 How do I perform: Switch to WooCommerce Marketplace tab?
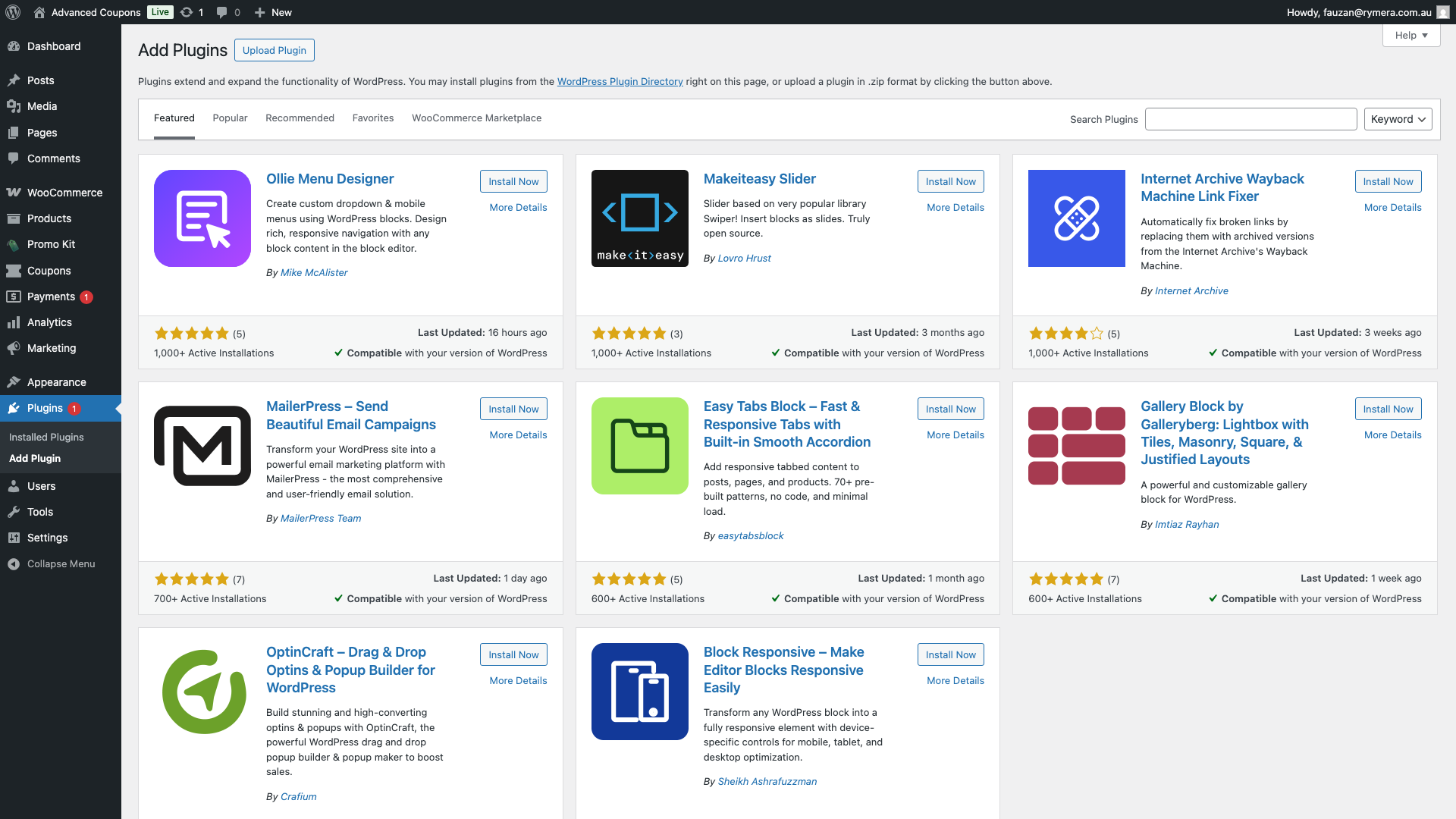pos(476,118)
